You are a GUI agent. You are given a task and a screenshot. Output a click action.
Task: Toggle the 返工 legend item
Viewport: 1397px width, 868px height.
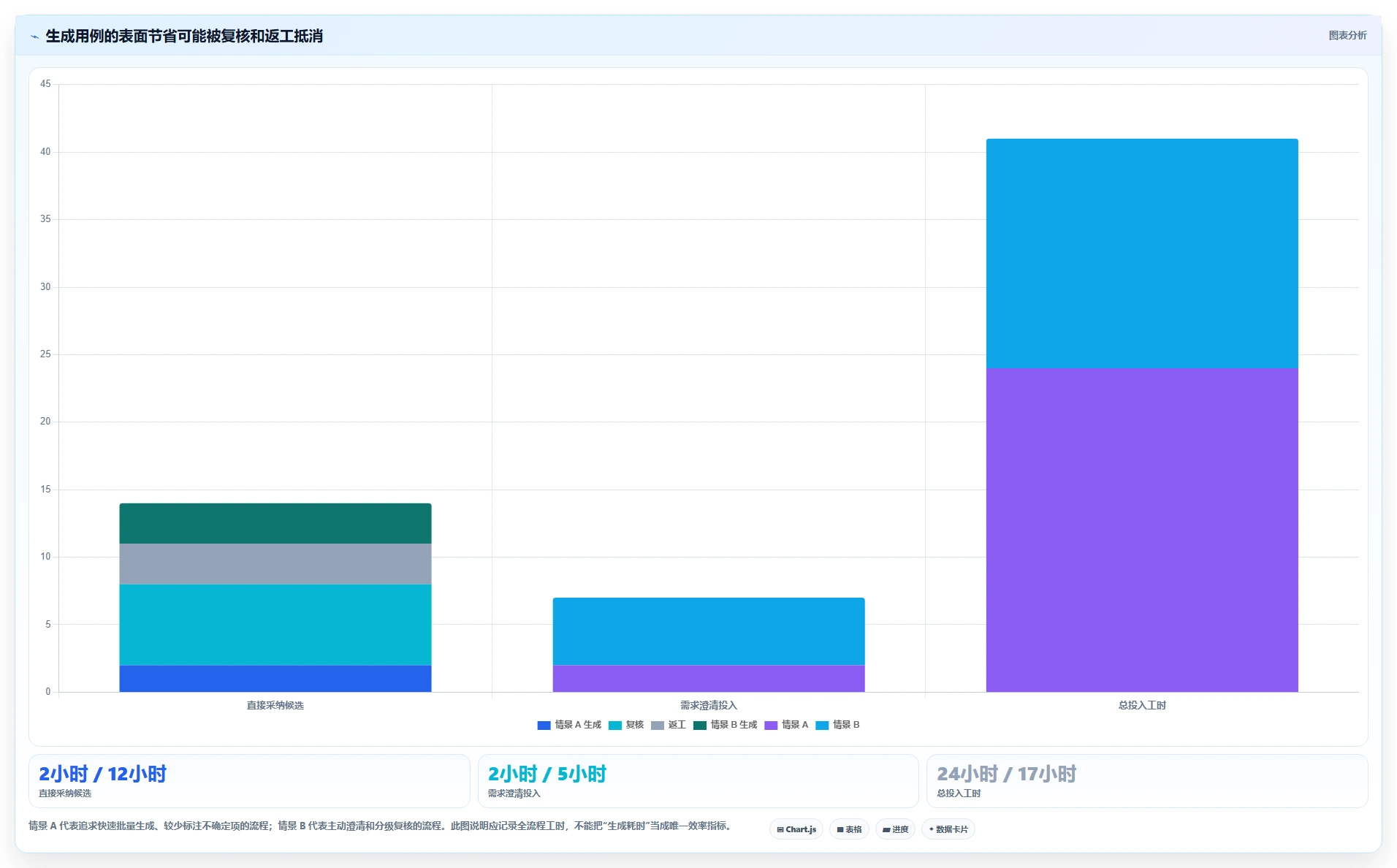tap(669, 725)
